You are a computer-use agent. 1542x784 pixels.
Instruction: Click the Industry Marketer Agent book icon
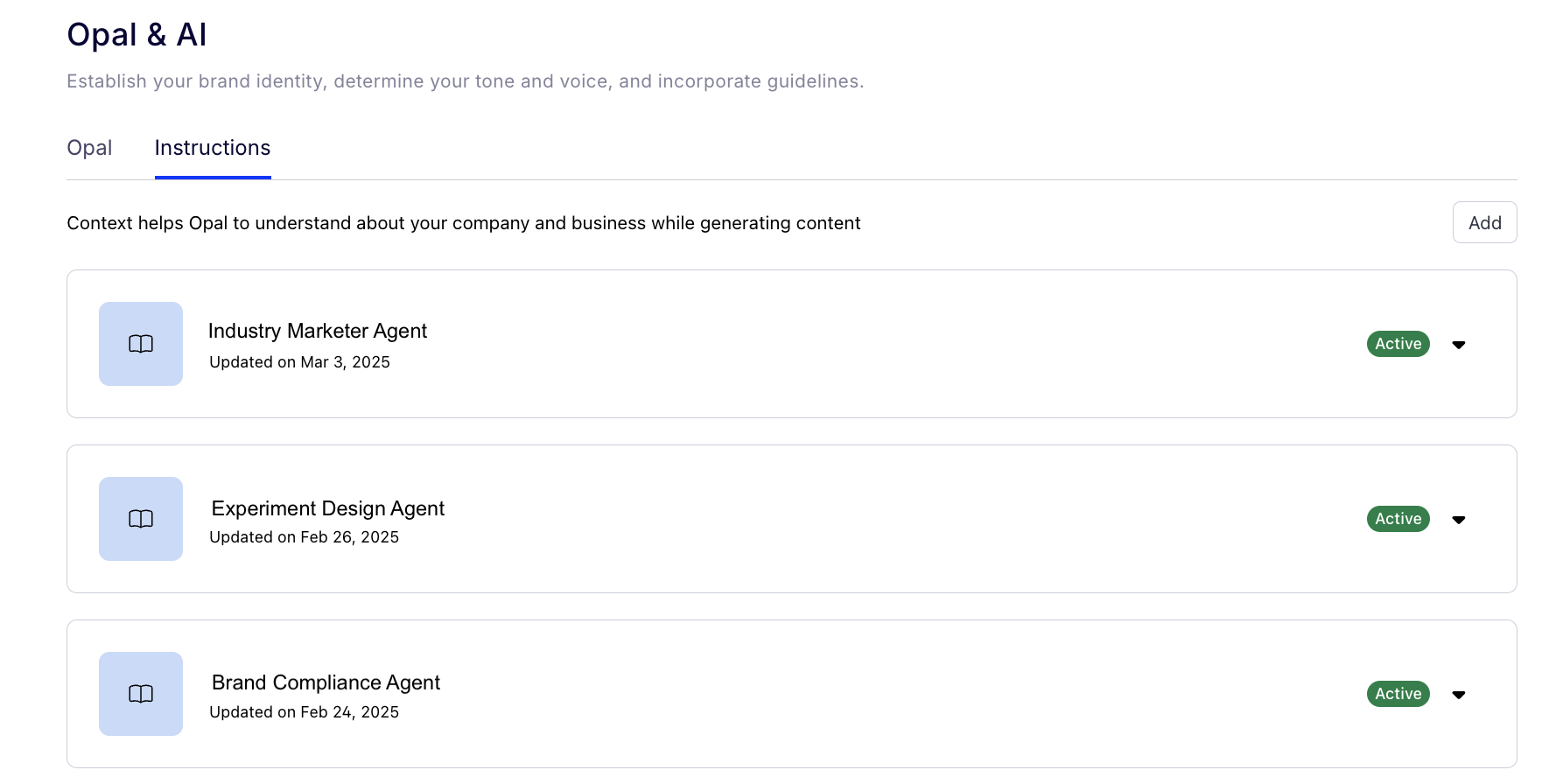tap(141, 344)
